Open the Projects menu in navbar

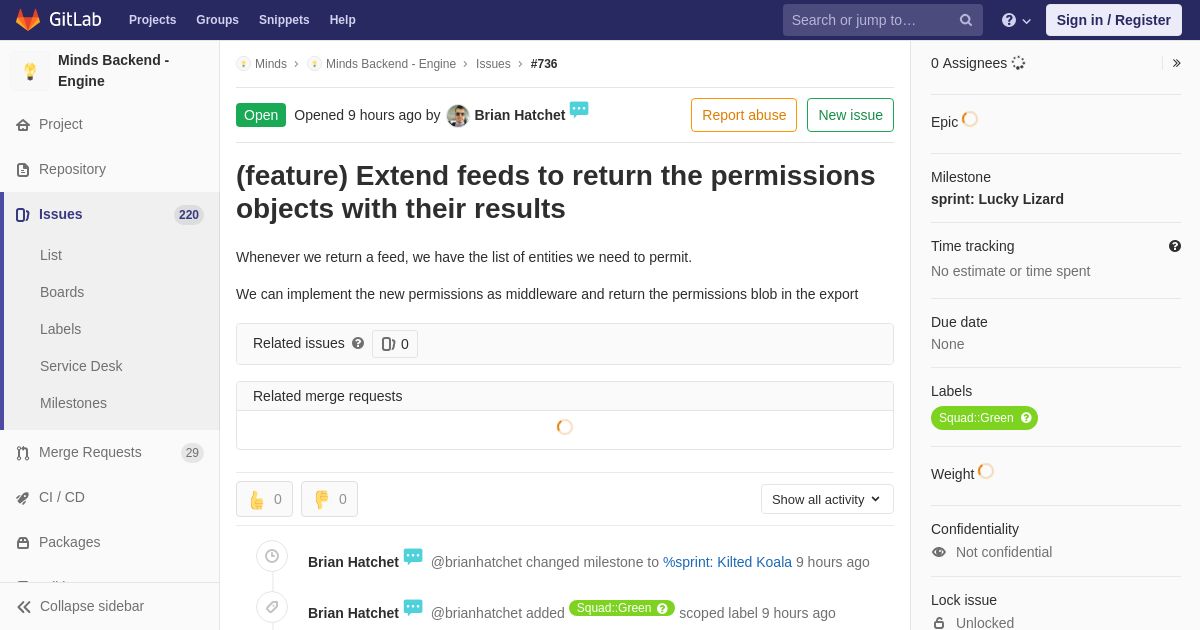click(x=152, y=20)
